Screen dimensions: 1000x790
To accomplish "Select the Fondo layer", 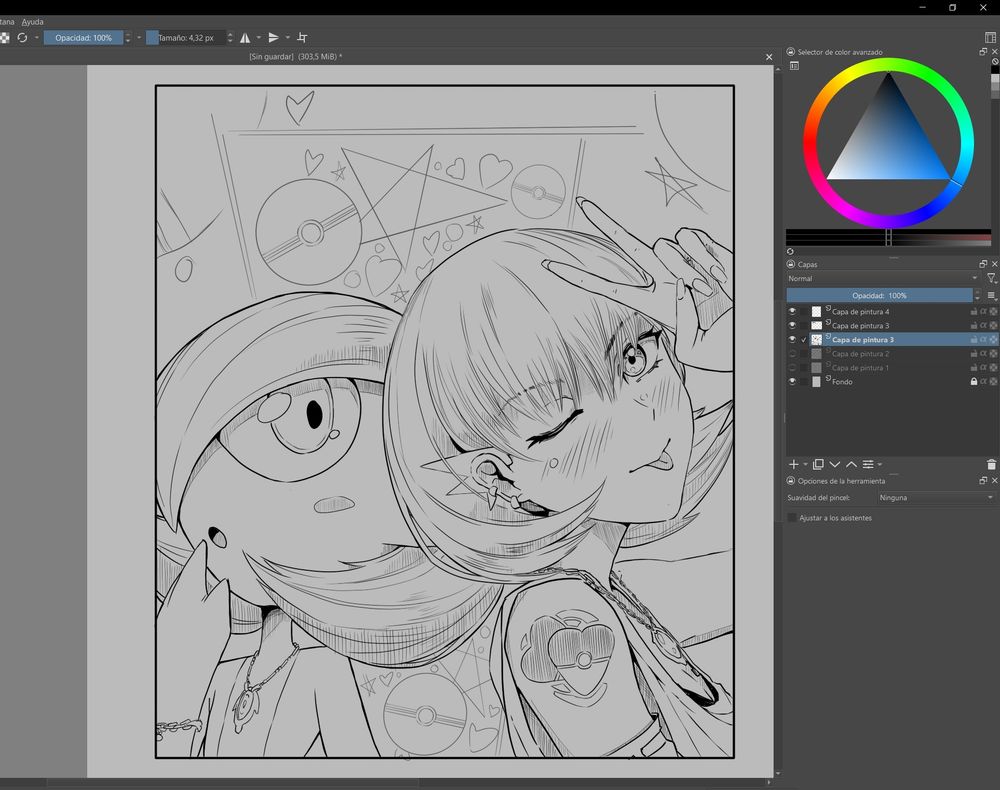I will pyautogui.click(x=892, y=381).
